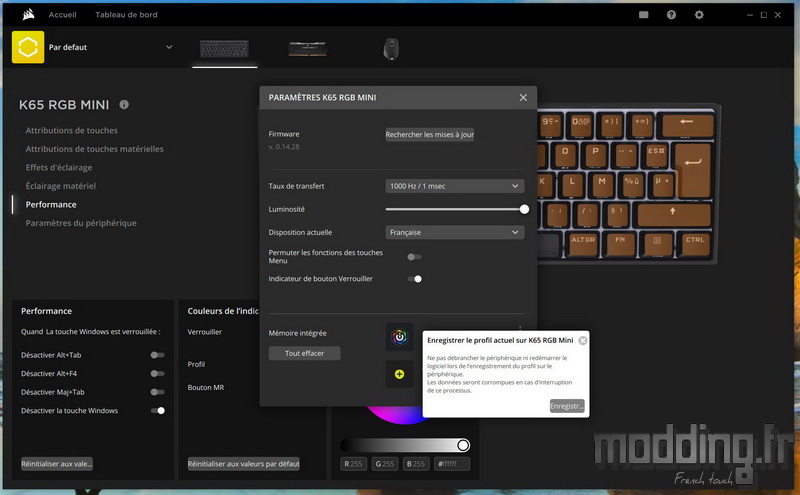The width and height of the screenshot is (800, 495).
Task: Click the Tout effacer button
Action: point(305,353)
